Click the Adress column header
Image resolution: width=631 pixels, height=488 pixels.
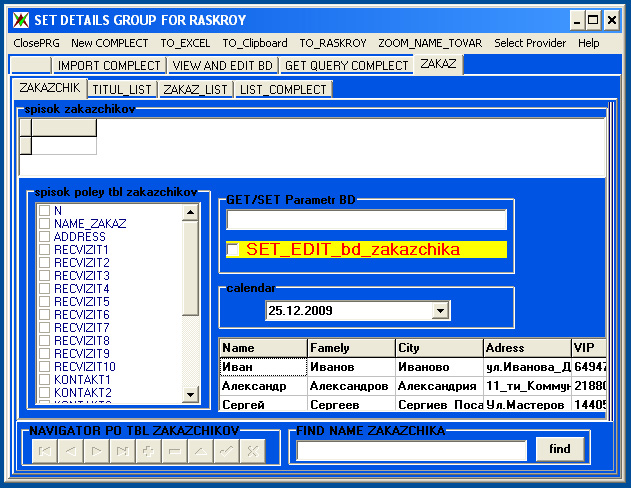coord(527,348)
